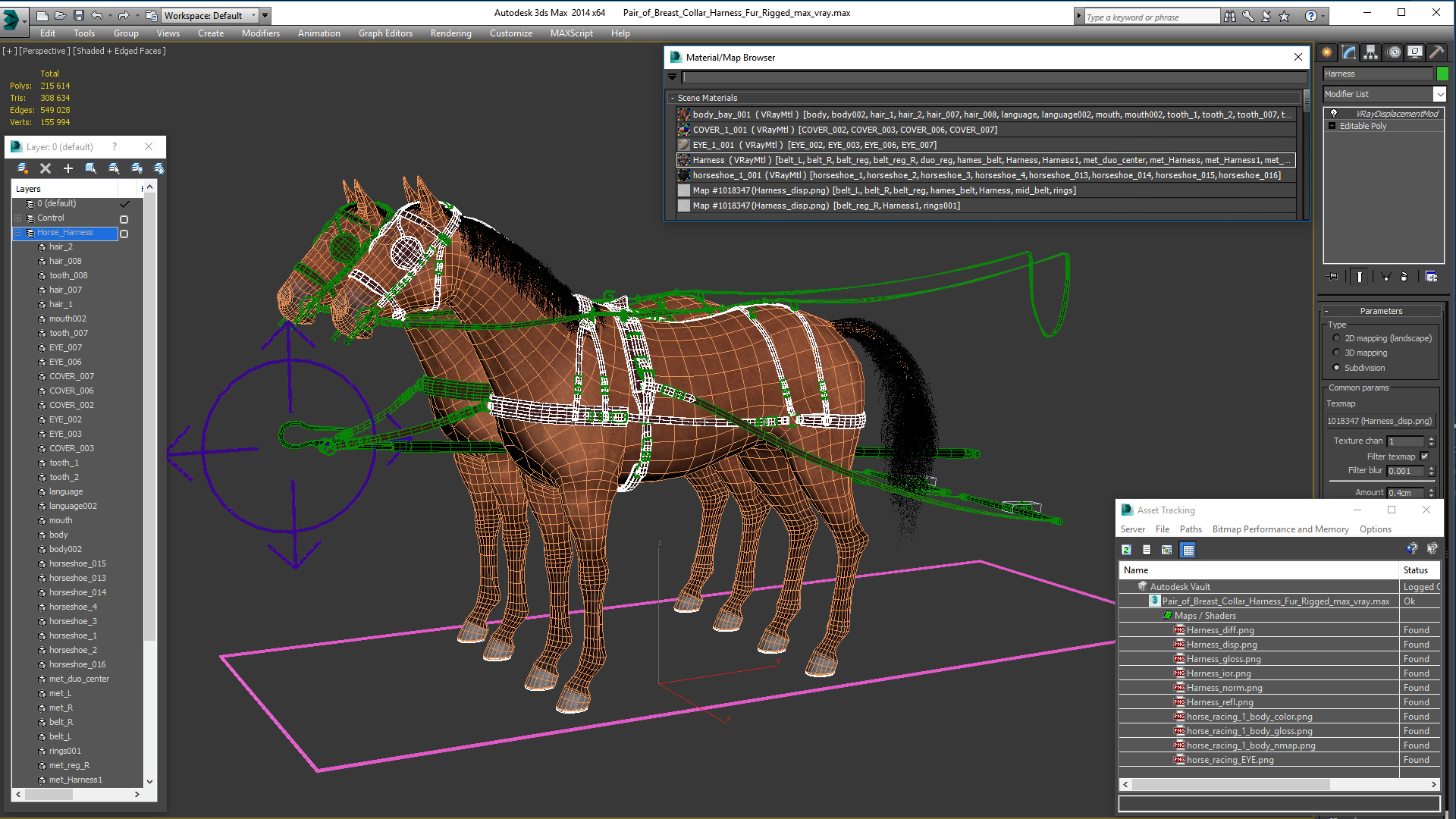This screenshot has width=1456, height=819.
Task: Toggle VRayDisplacementMod lightbulb icon
Action: pyautogui.click(x=1334, y=114)
